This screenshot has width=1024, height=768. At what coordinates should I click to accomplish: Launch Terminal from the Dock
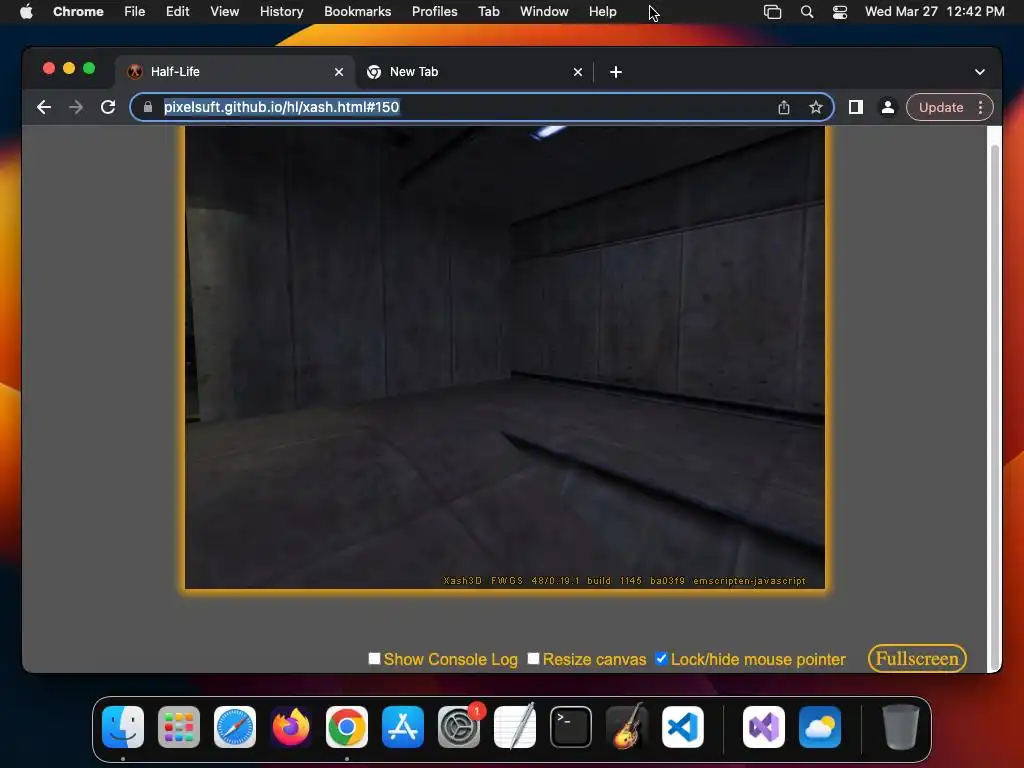pos(571,727)
